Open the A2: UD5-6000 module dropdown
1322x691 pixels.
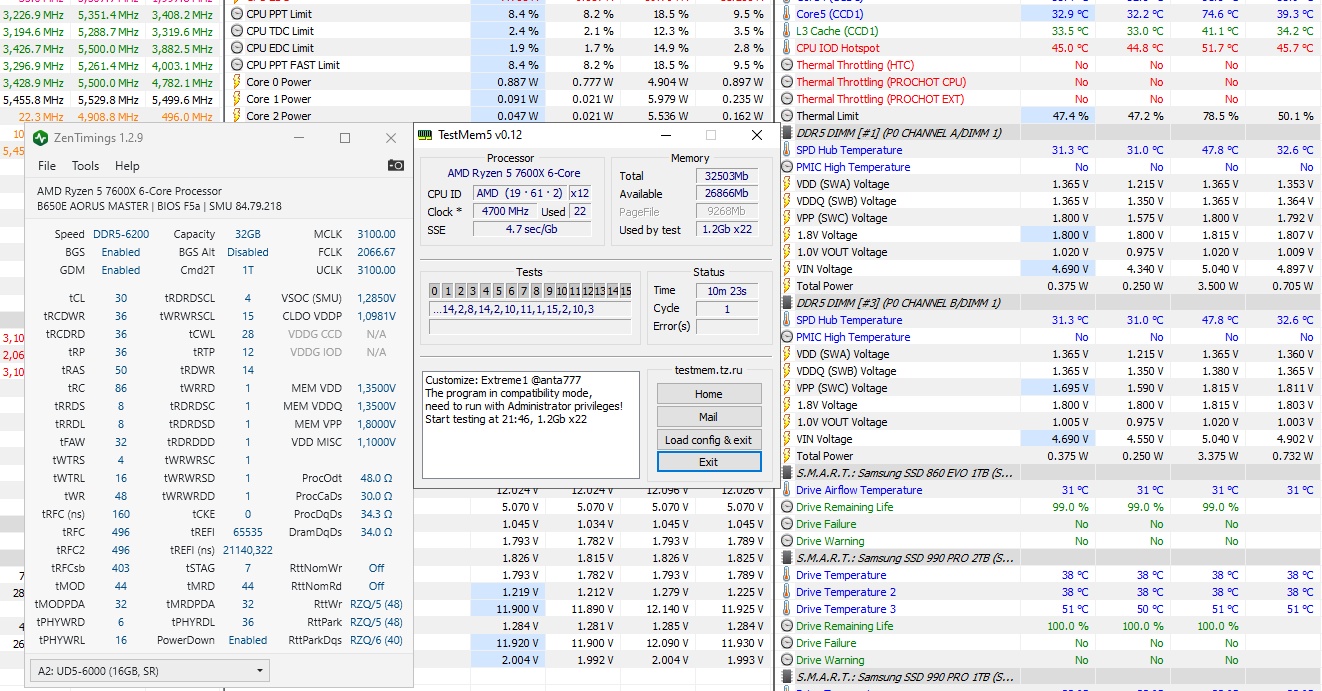tap(149, 670)
